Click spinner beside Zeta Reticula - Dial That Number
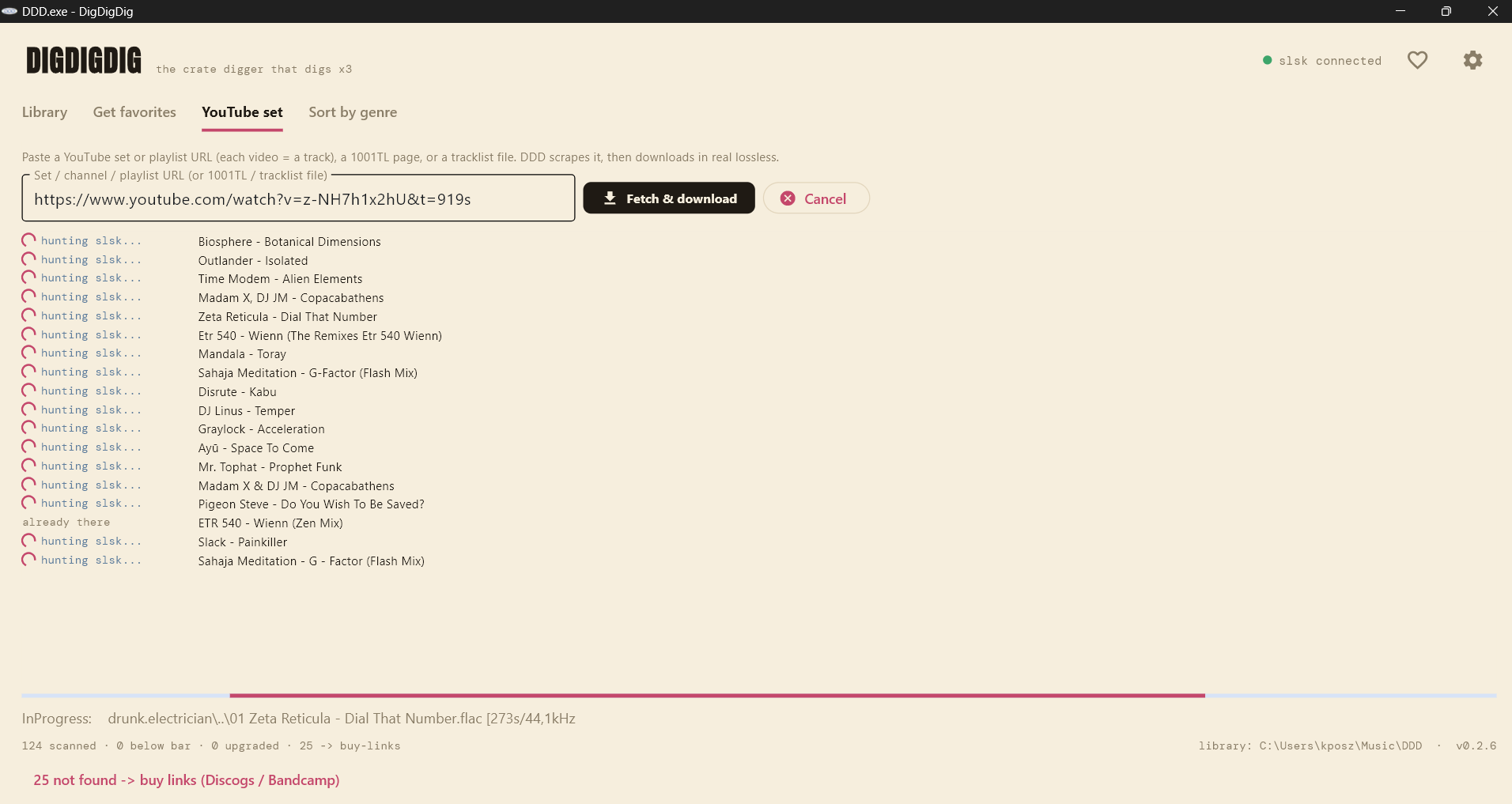Image resolution: width=1512 pixels, height=804 pixels. (29, 315)
